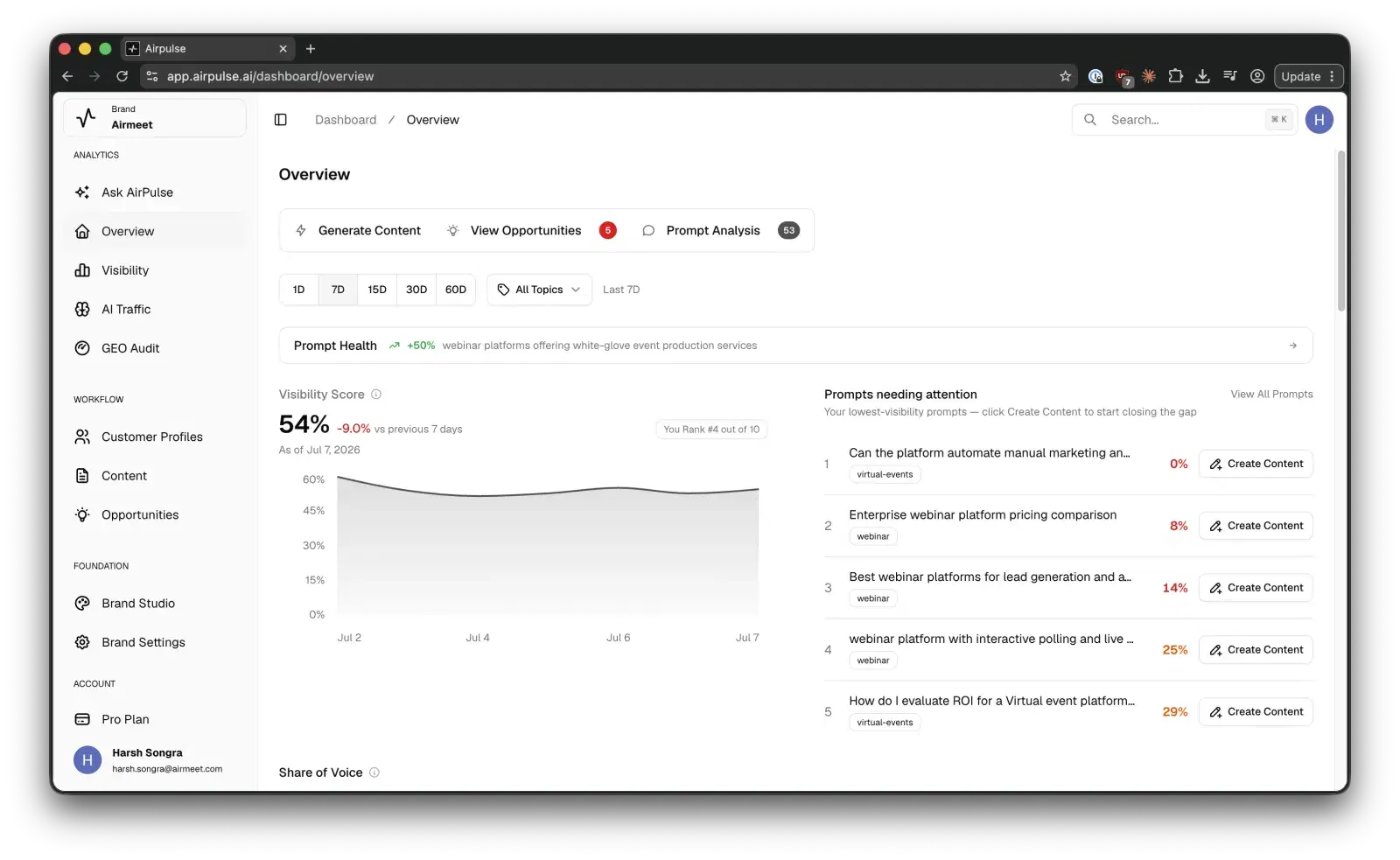Go to Visibility page
Screen dimensions: 1400x860
tap(155, 270)
